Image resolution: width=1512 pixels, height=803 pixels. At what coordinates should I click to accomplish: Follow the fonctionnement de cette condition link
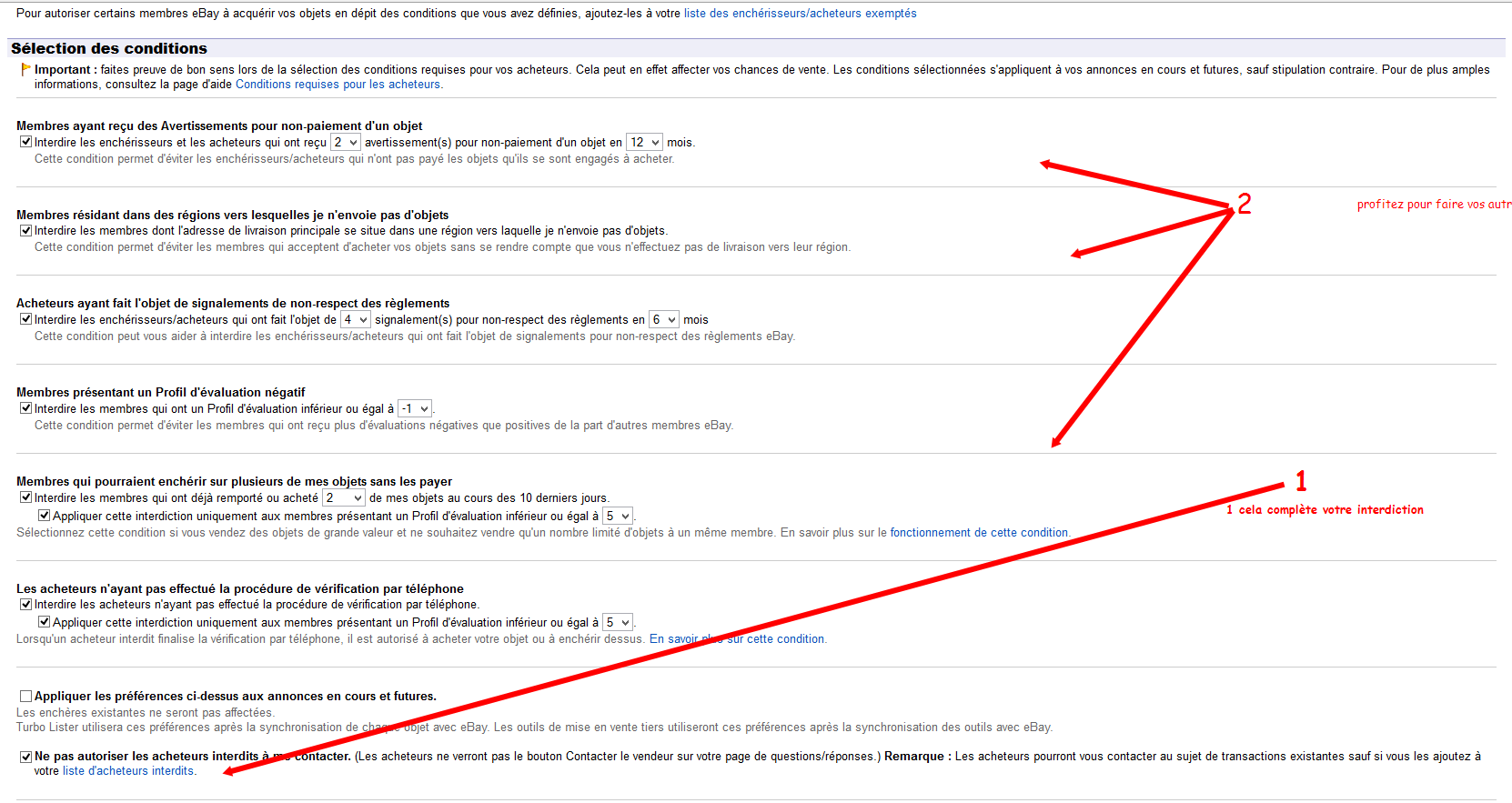point(978,533)
